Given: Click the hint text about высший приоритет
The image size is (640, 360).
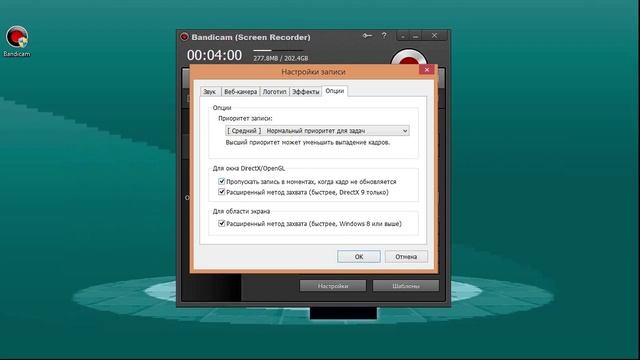Looking at the screenshot, I should click(x=308, y=142).
